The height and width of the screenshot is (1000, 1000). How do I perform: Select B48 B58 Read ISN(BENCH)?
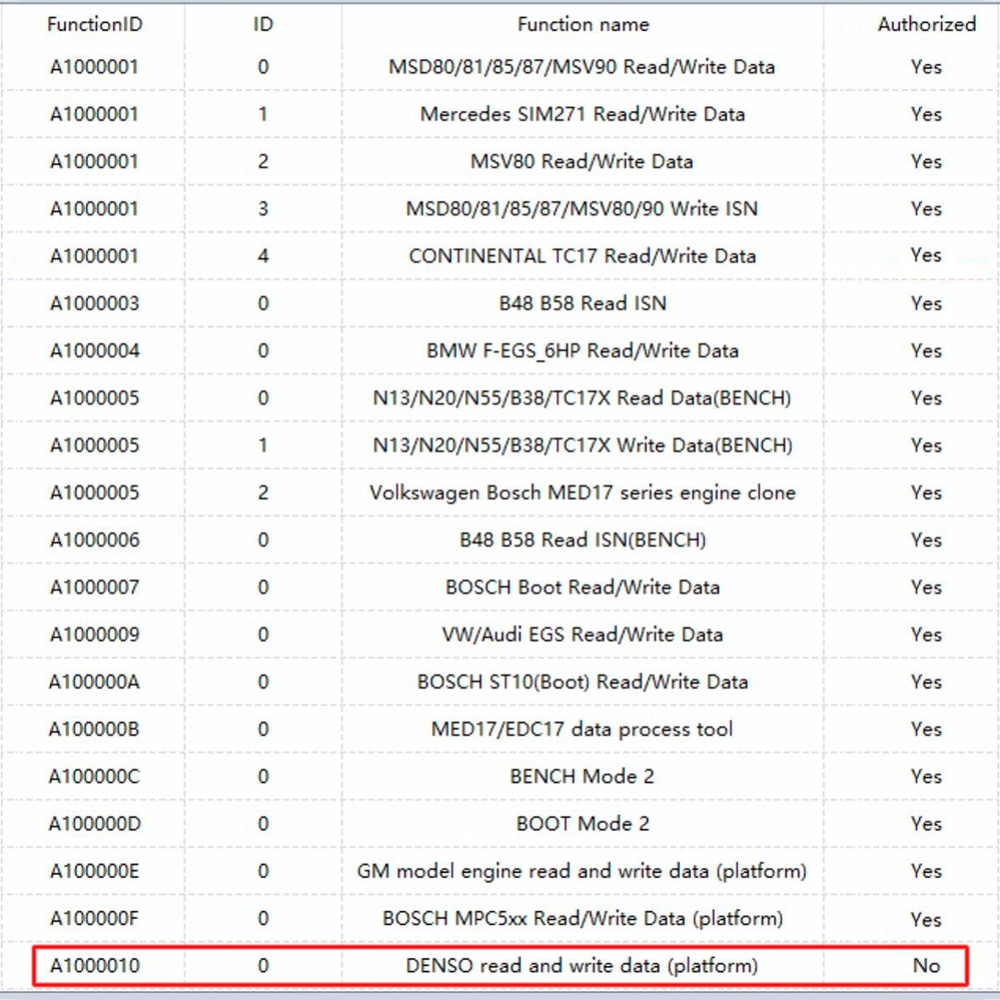(x=582, y=540)
